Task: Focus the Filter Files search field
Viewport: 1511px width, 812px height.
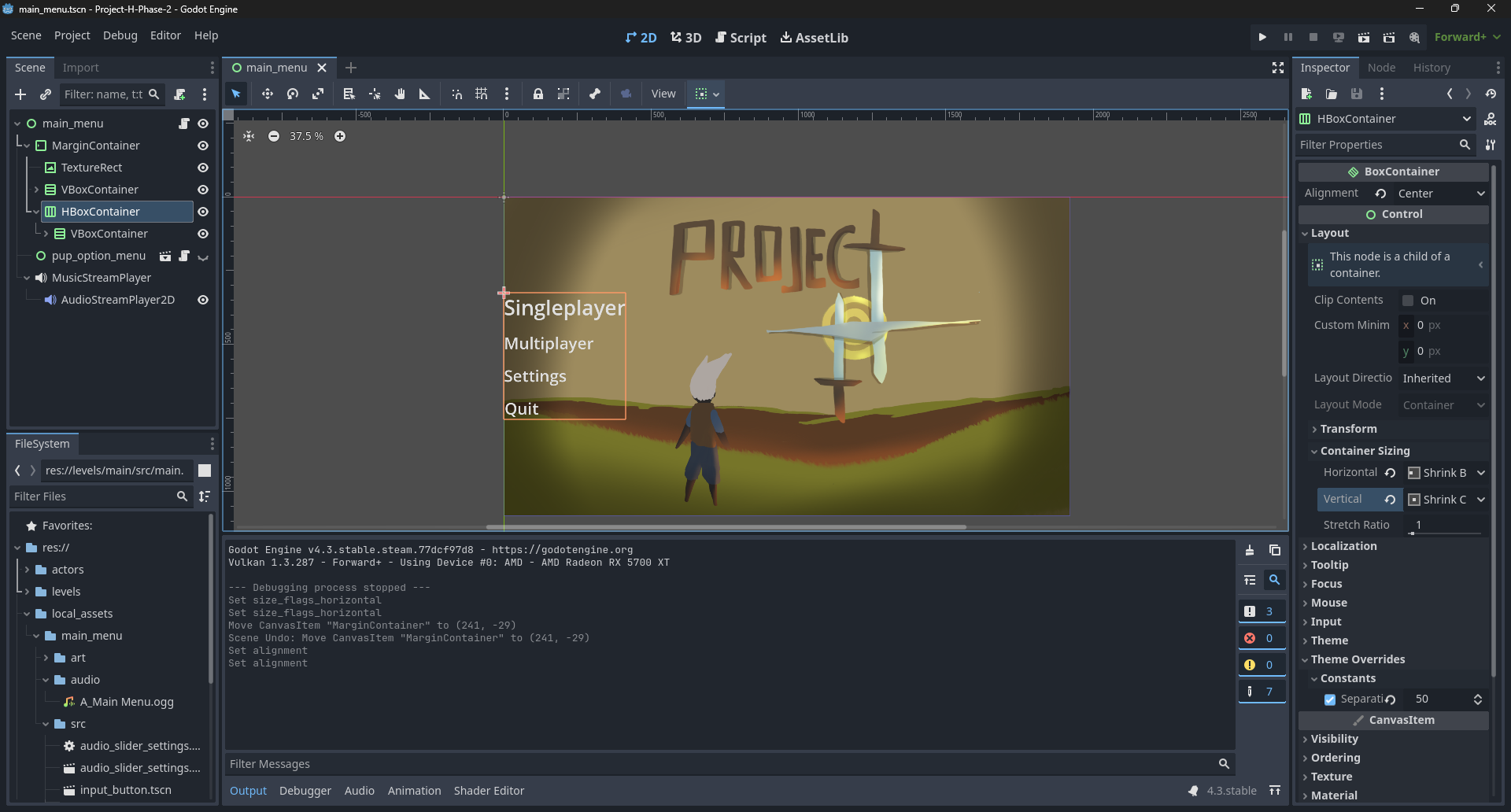Action: click(x=101, y=496)
